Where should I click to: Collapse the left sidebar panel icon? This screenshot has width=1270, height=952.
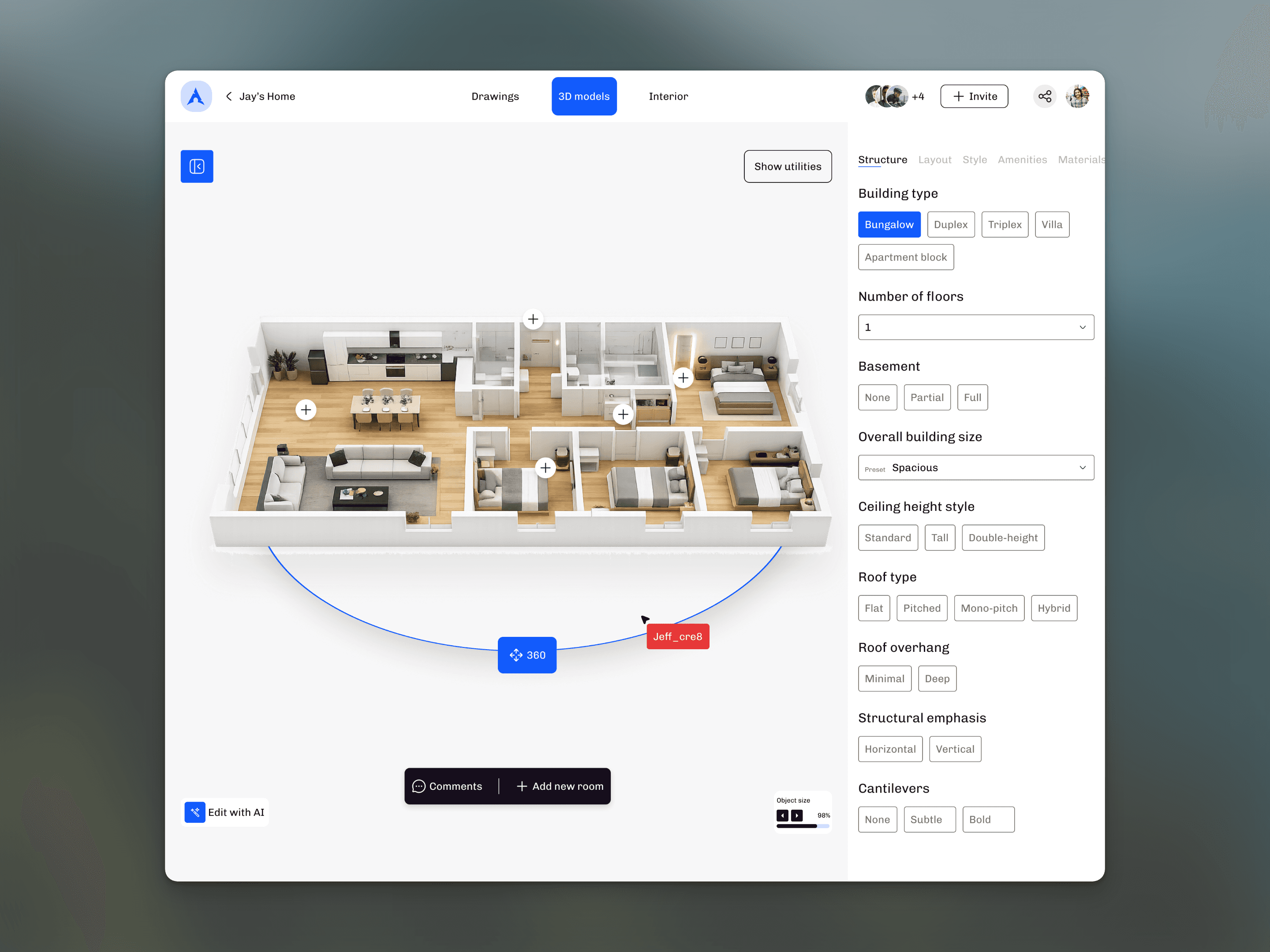point(197,167)
